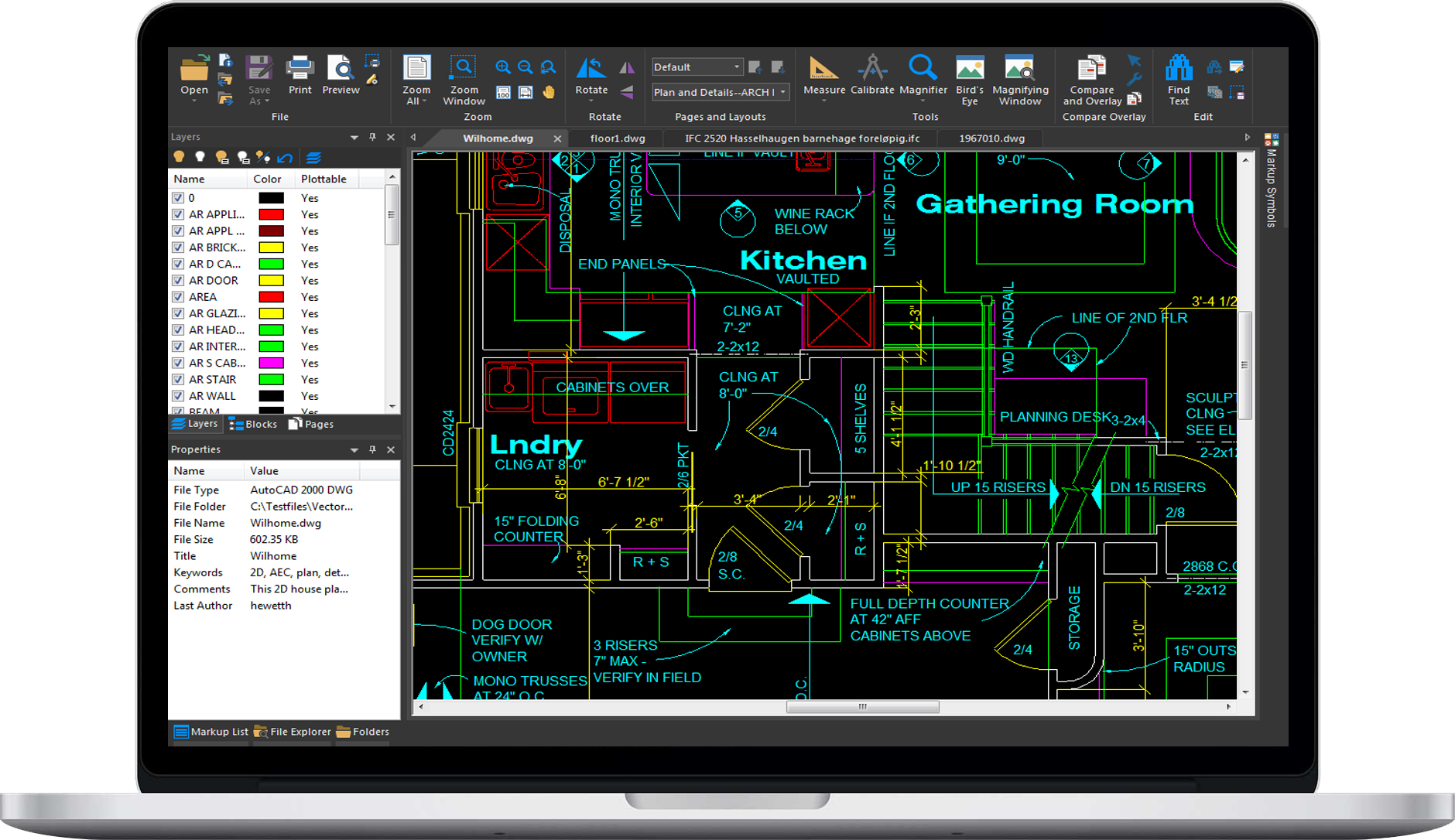Expand the Magnifier dropdown arrow

pyautogui.click(x=923, y=101)
